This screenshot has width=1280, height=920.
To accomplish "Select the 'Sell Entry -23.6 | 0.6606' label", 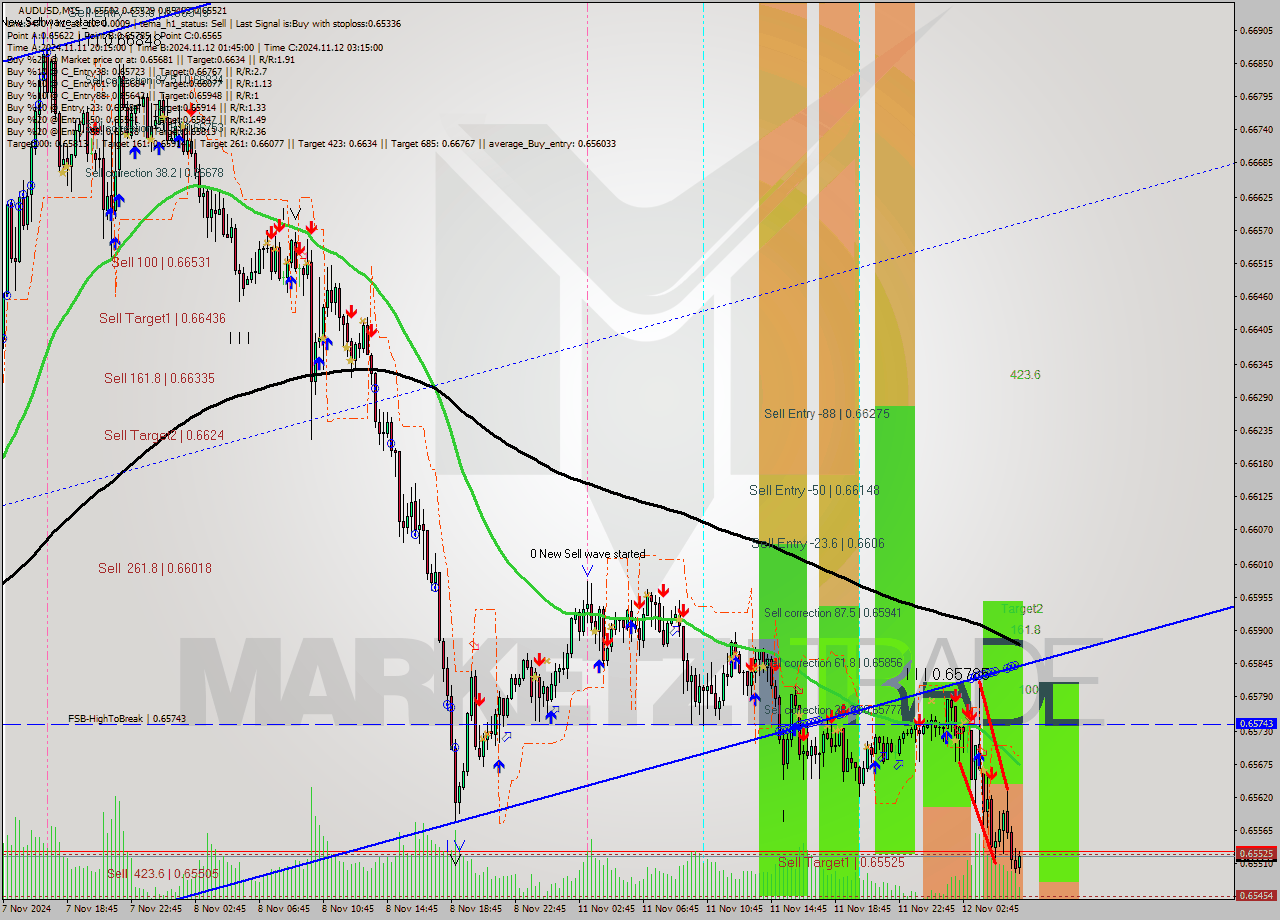I will click(x=818, y=543).
